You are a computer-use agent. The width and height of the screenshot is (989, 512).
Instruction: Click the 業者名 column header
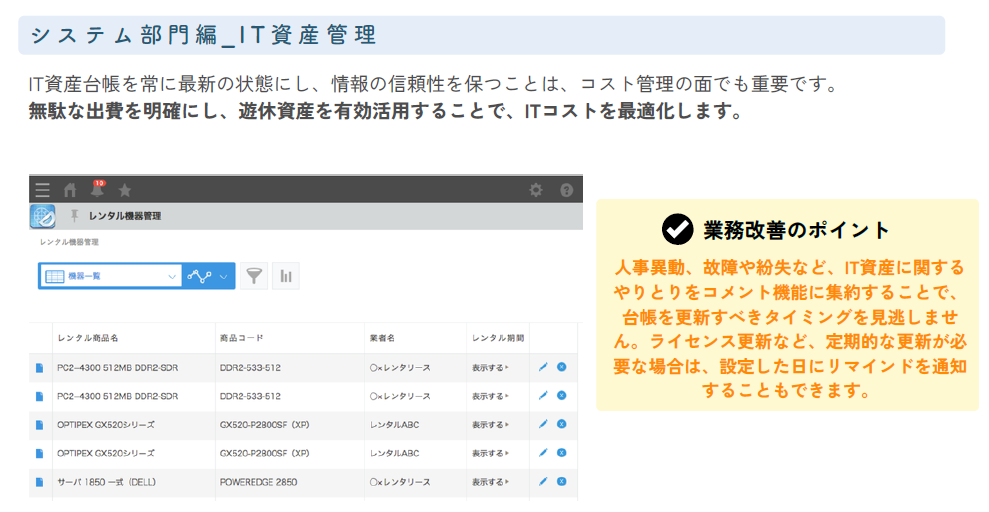pyautogui.click(x=382, y=338)
